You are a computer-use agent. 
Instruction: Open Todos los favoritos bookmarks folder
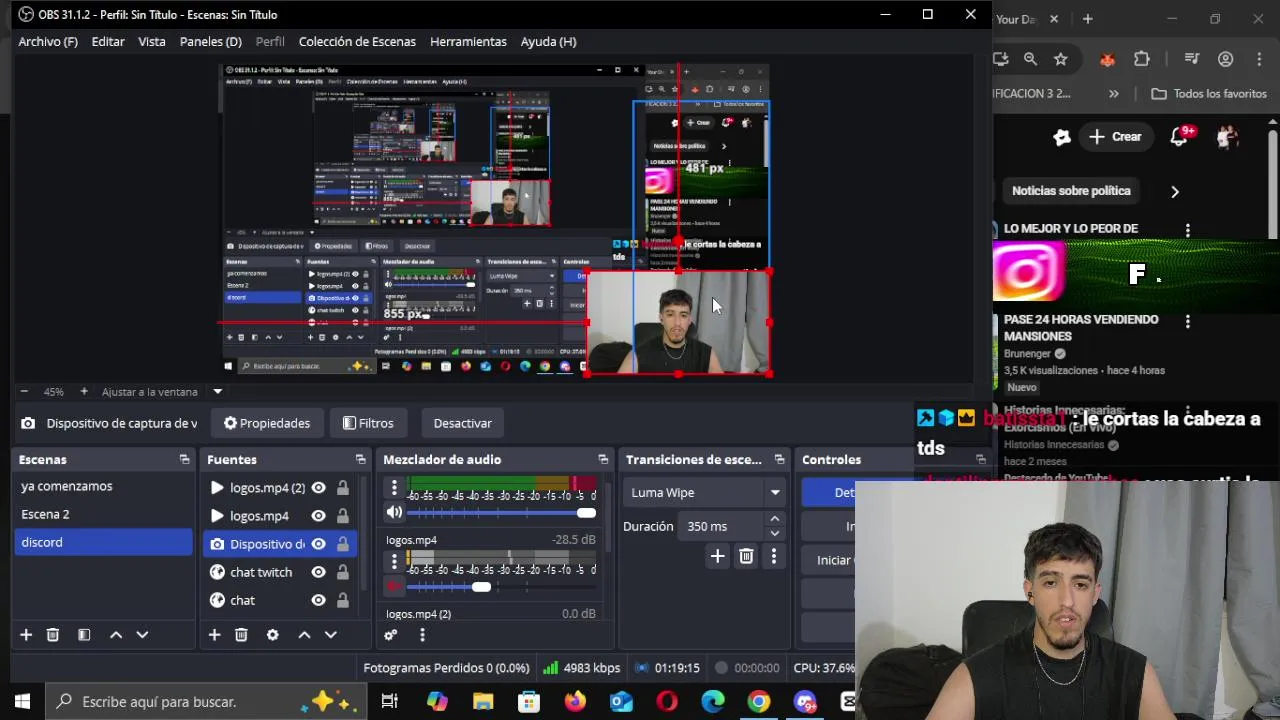click(x=1209, y=94)
